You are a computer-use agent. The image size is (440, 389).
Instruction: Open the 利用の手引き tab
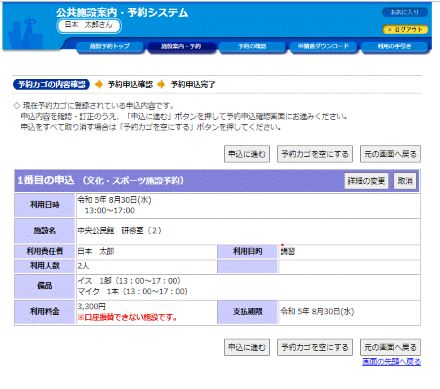click(x=394, y=46)
